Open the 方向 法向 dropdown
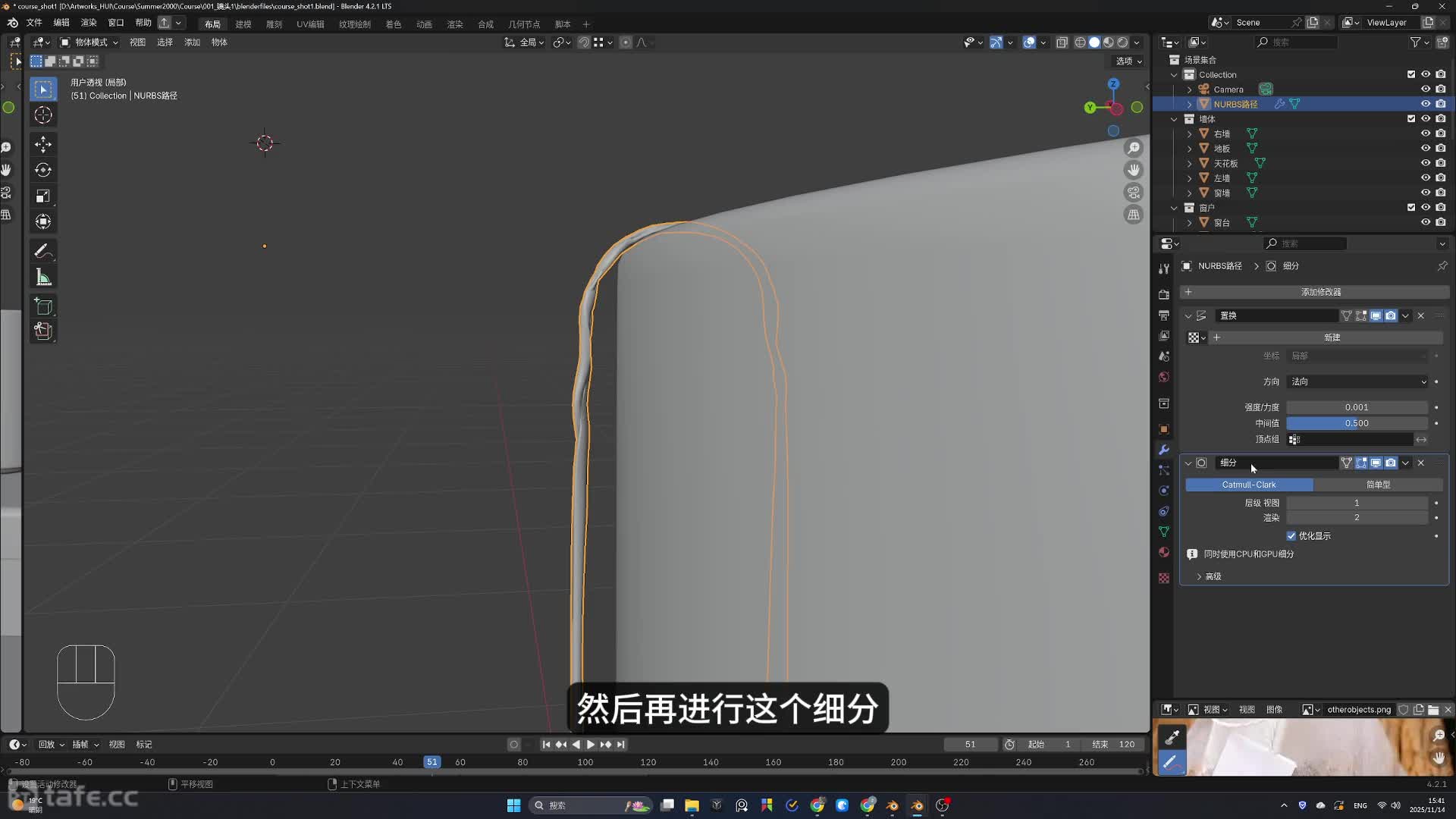Image resolution: width=1456 pixels, height=819 pixels. tap(1357, 381)
